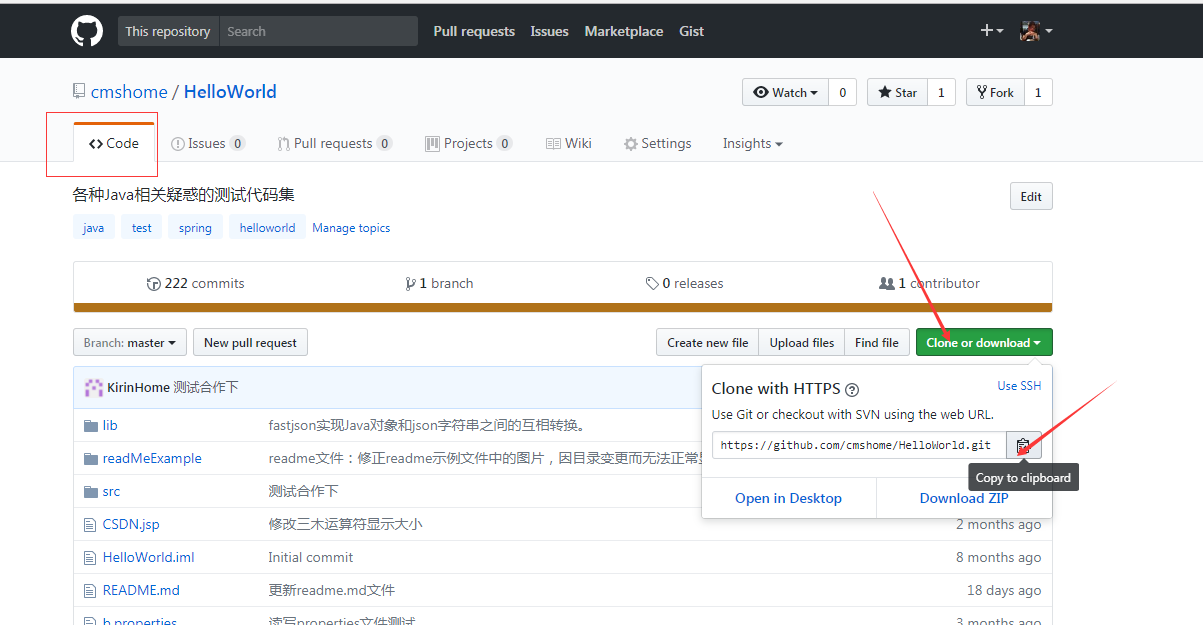The width and height of the screenshot is (1203, 625).
Task: Open the README.md file link
Action: click(141, 590)
